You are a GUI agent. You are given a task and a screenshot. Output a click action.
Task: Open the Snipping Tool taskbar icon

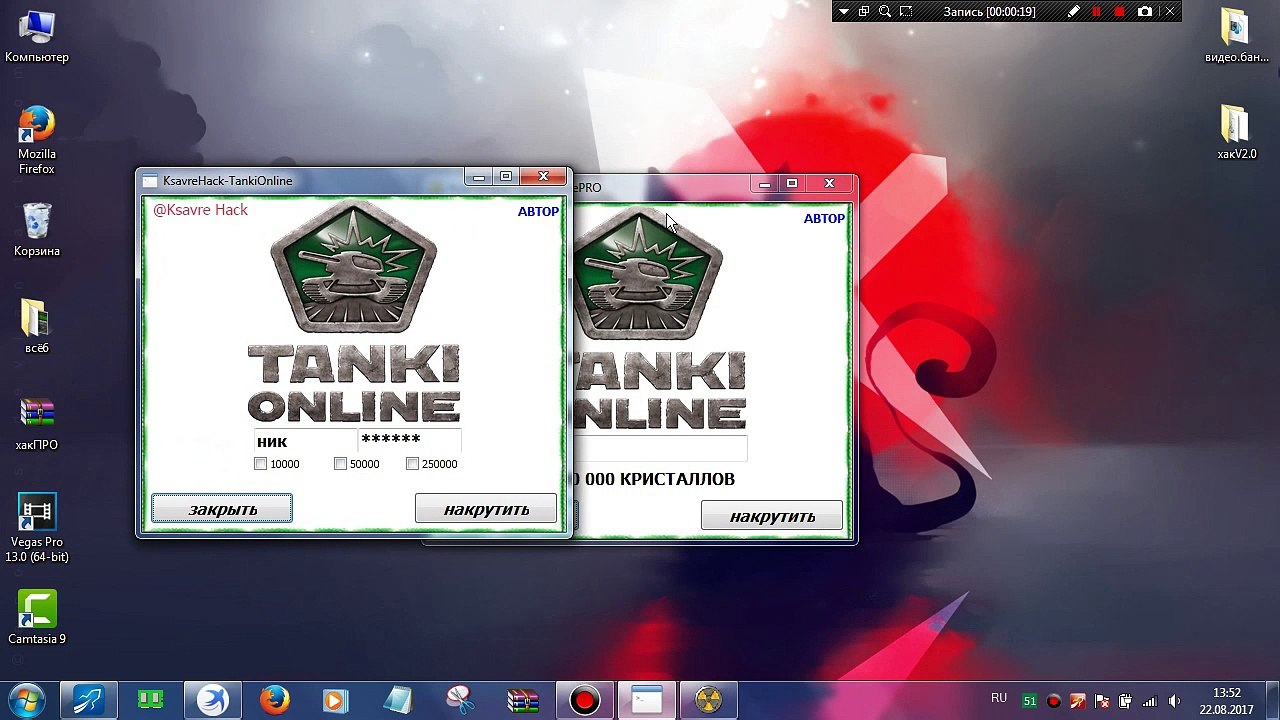pos(459,701)
